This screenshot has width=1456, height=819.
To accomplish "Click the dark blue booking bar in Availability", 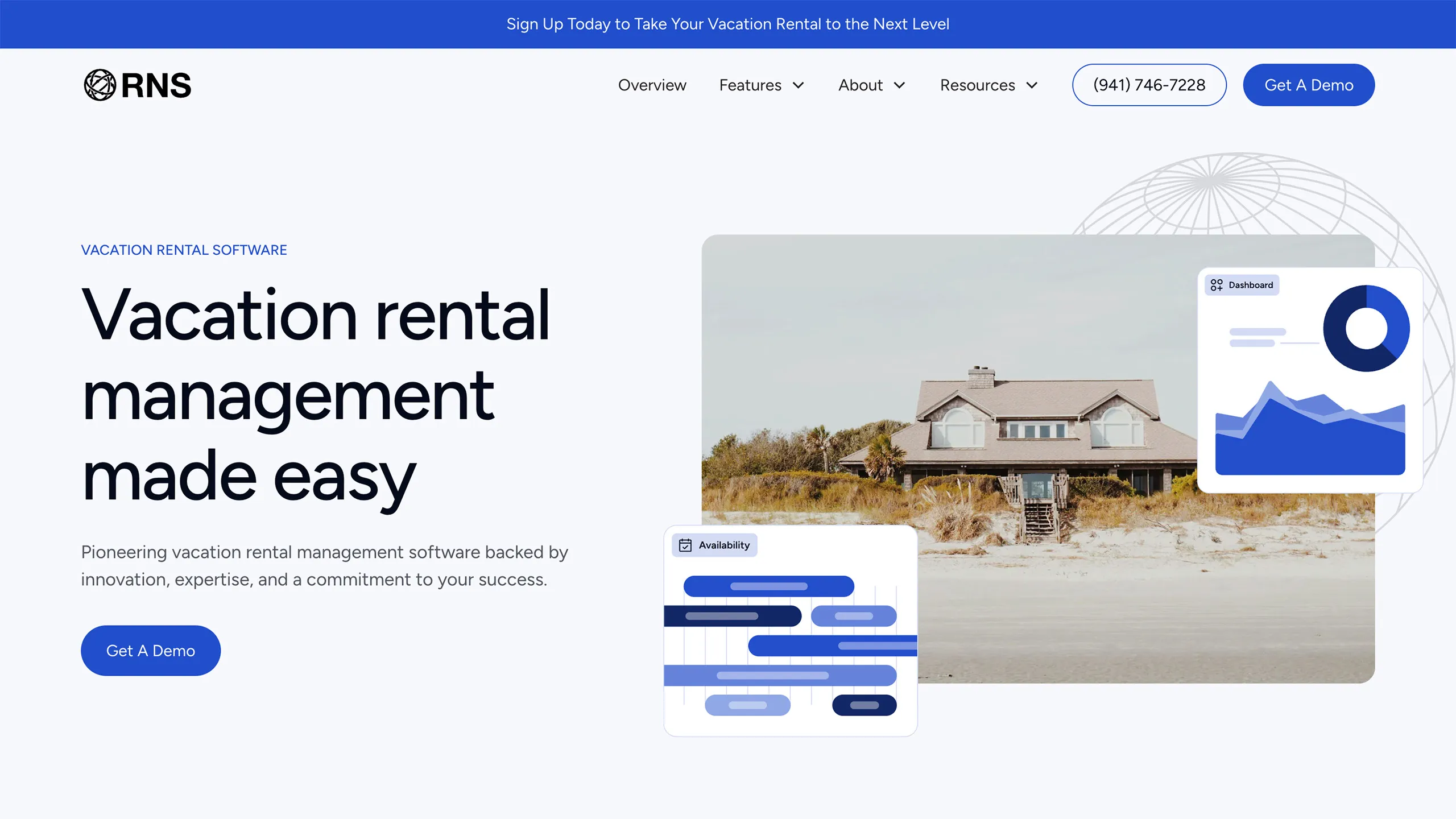I will 732,615.
